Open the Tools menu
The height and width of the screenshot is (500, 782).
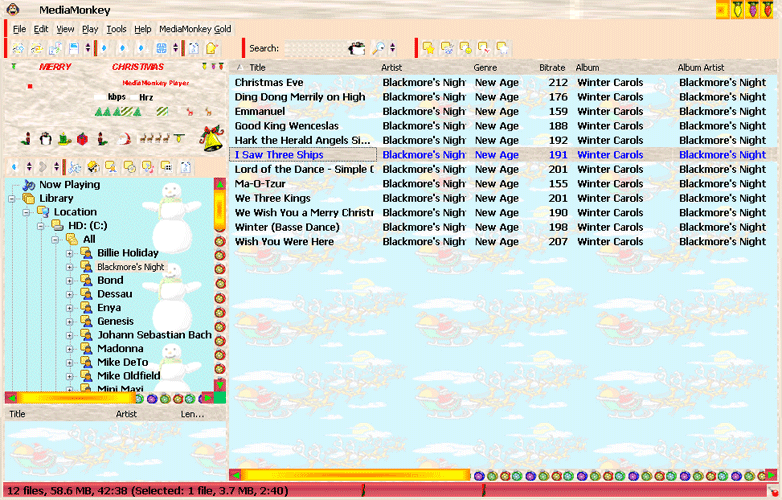coord(116,29)
